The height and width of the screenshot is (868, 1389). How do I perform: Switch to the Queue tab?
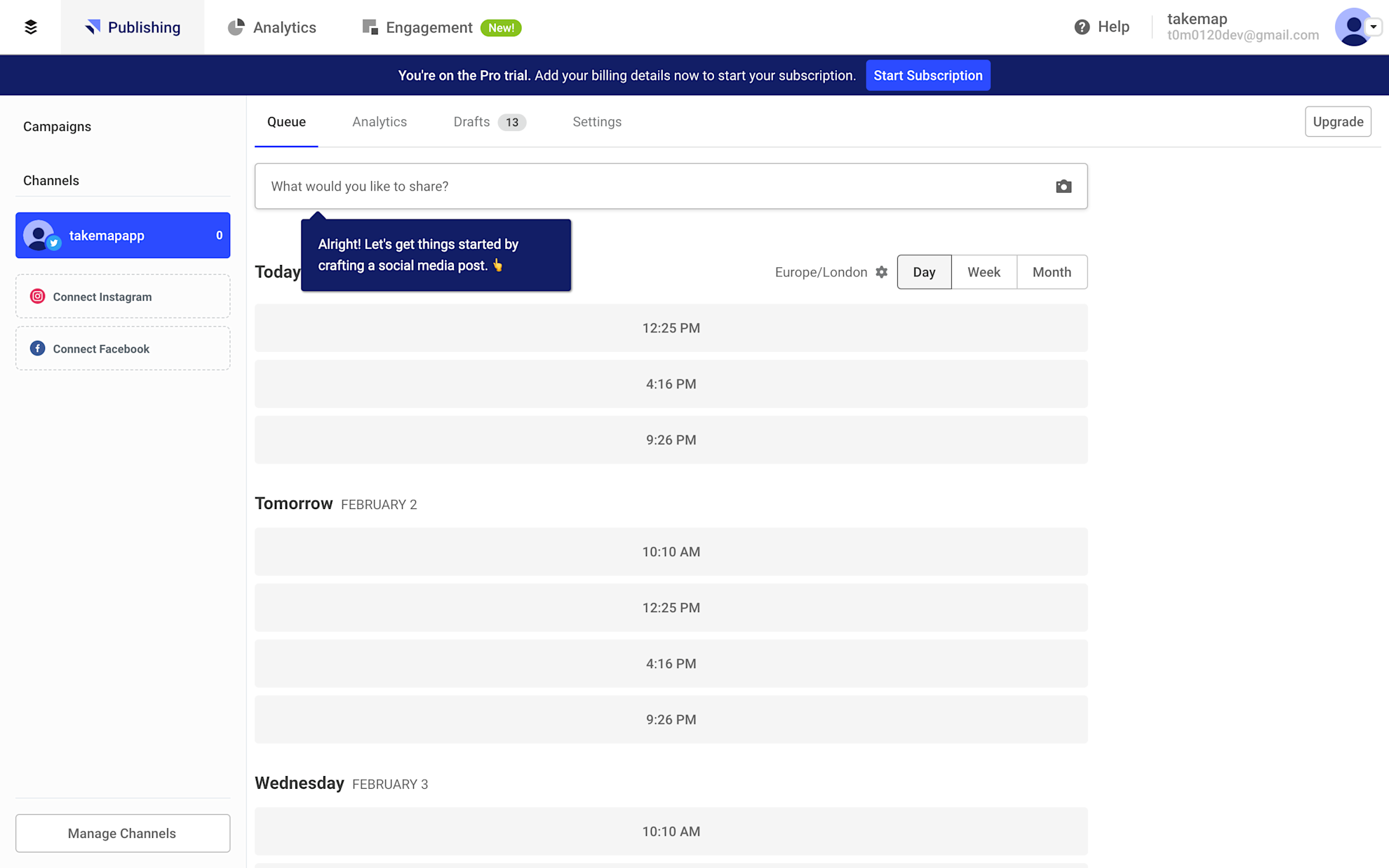[x=286, y=122]
